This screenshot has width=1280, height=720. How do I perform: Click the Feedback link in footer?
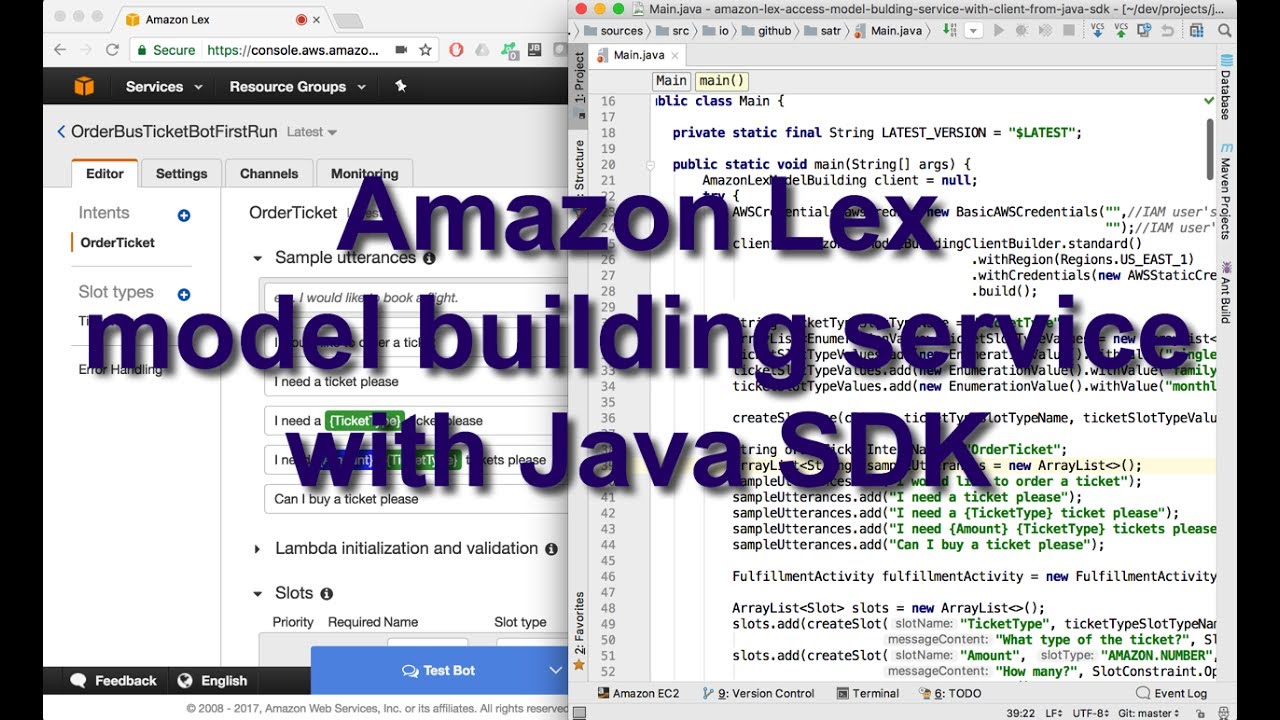pyautogui.click(x=113, y=681)
